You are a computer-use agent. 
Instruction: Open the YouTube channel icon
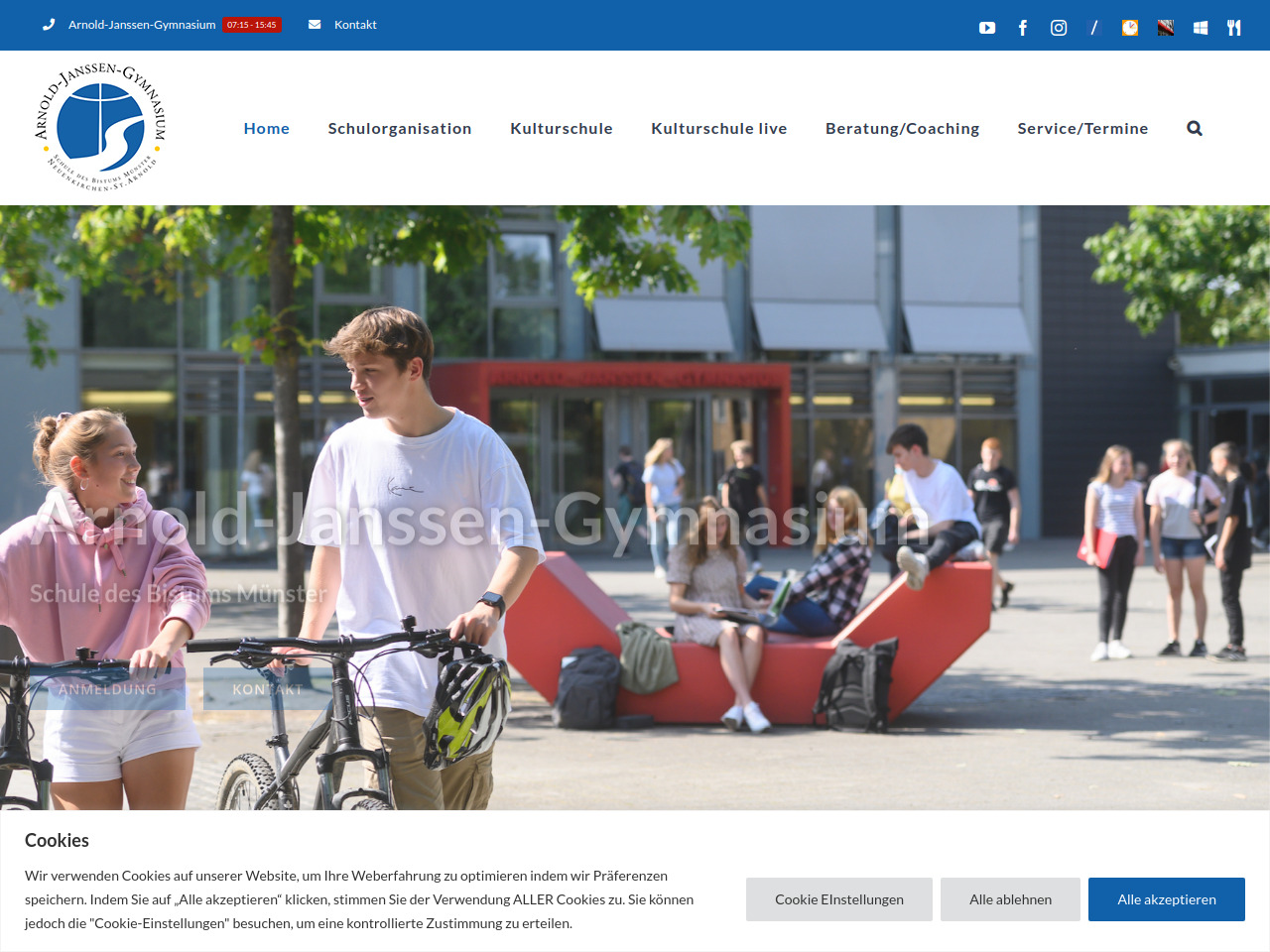(x=987, y=28)
